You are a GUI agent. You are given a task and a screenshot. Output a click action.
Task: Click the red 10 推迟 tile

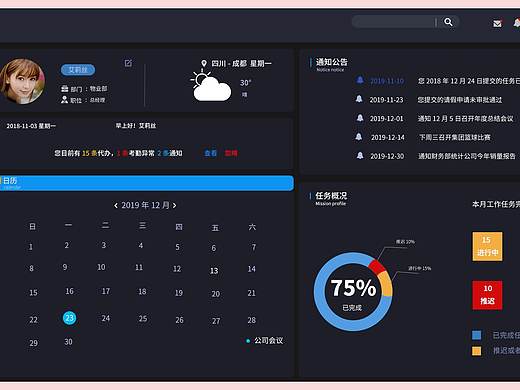(487, 295)
